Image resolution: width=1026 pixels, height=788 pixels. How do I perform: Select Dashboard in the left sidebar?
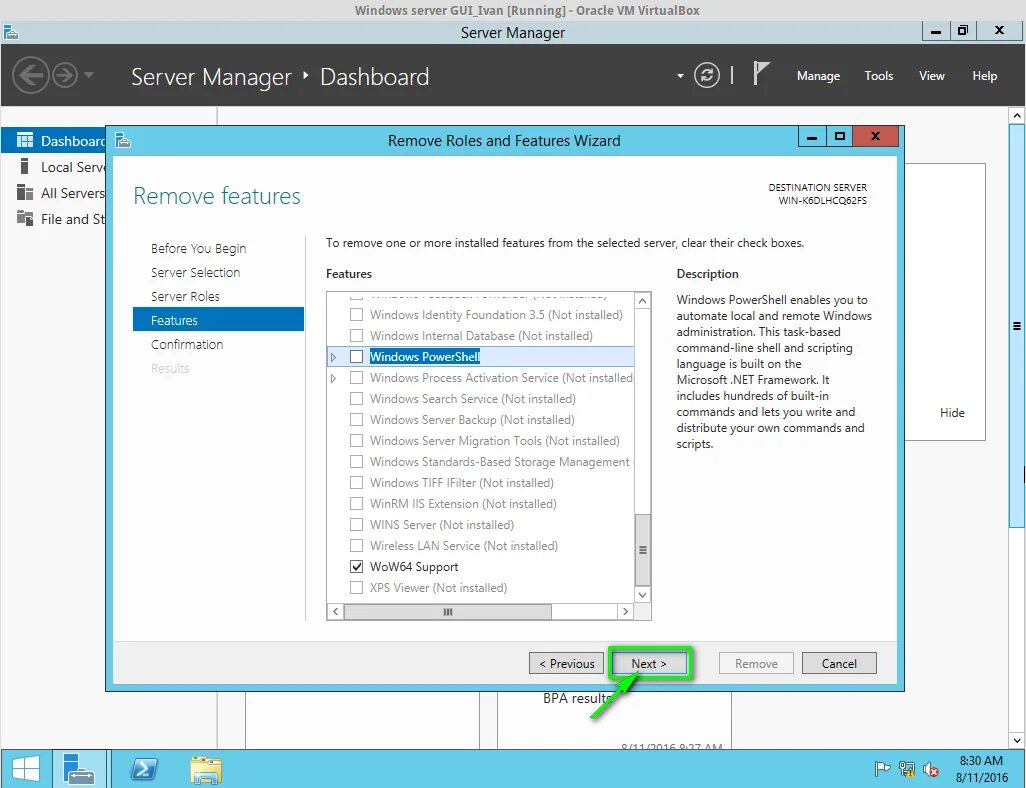[54, 141]
